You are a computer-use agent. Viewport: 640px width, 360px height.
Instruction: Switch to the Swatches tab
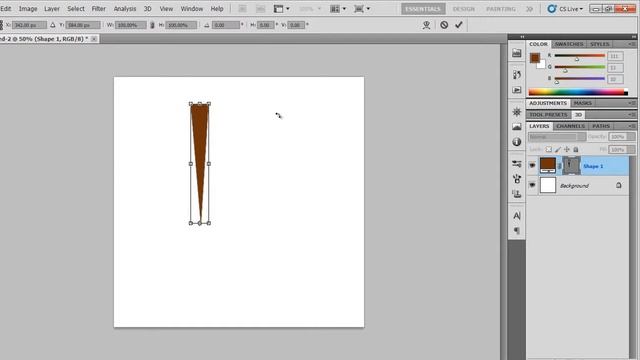click(569, 44)
